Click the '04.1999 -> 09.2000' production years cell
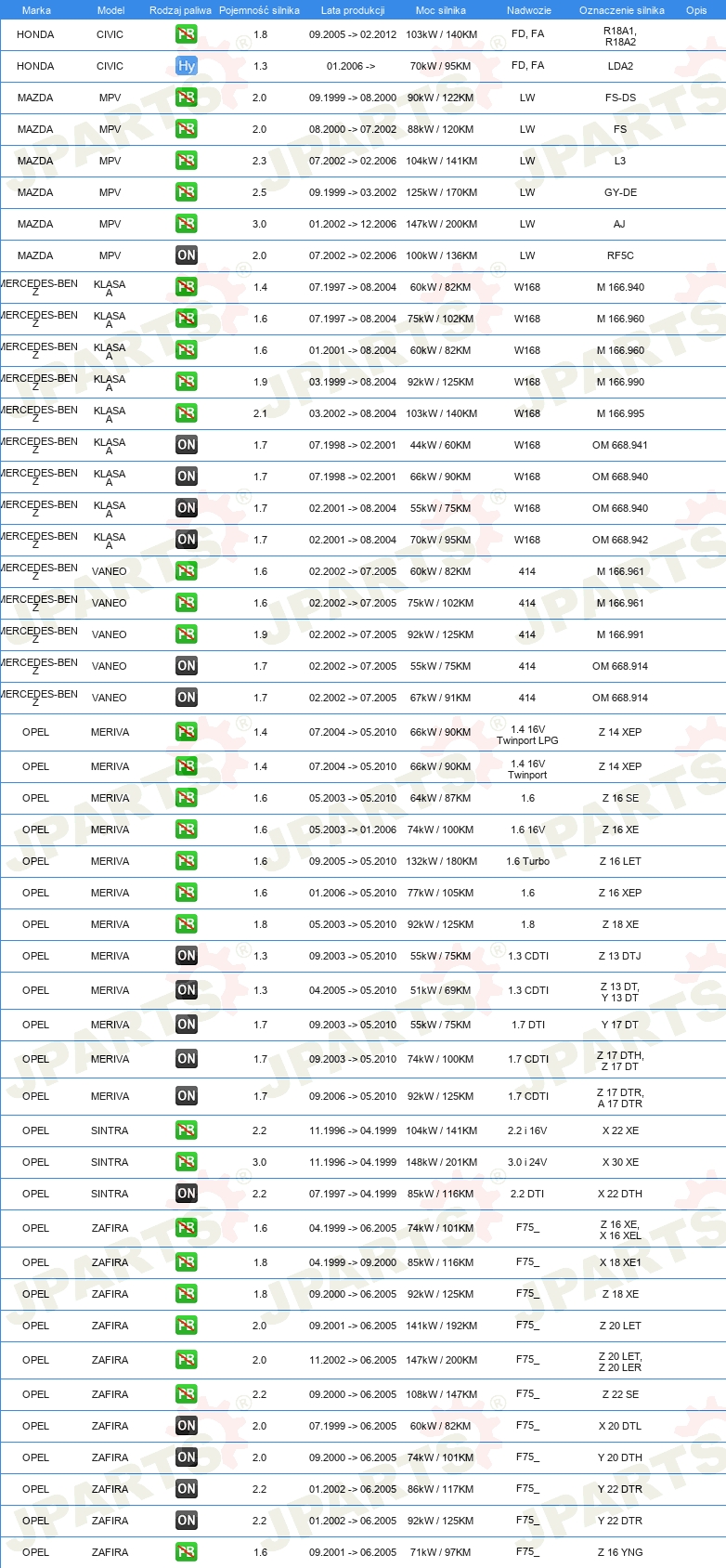This screenshot has height=1568, width=726. [x=353, y=1262]
